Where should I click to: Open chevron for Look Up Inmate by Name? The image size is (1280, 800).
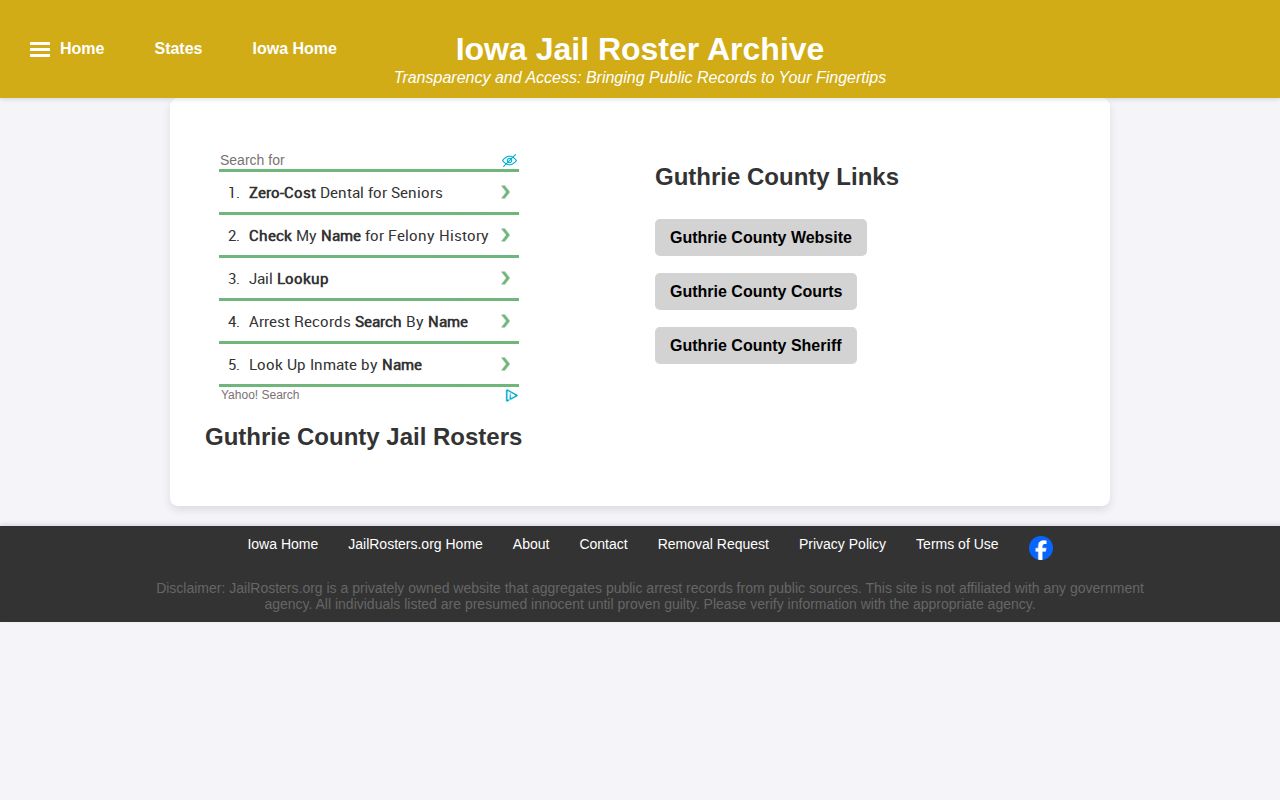tap(506, 364)
